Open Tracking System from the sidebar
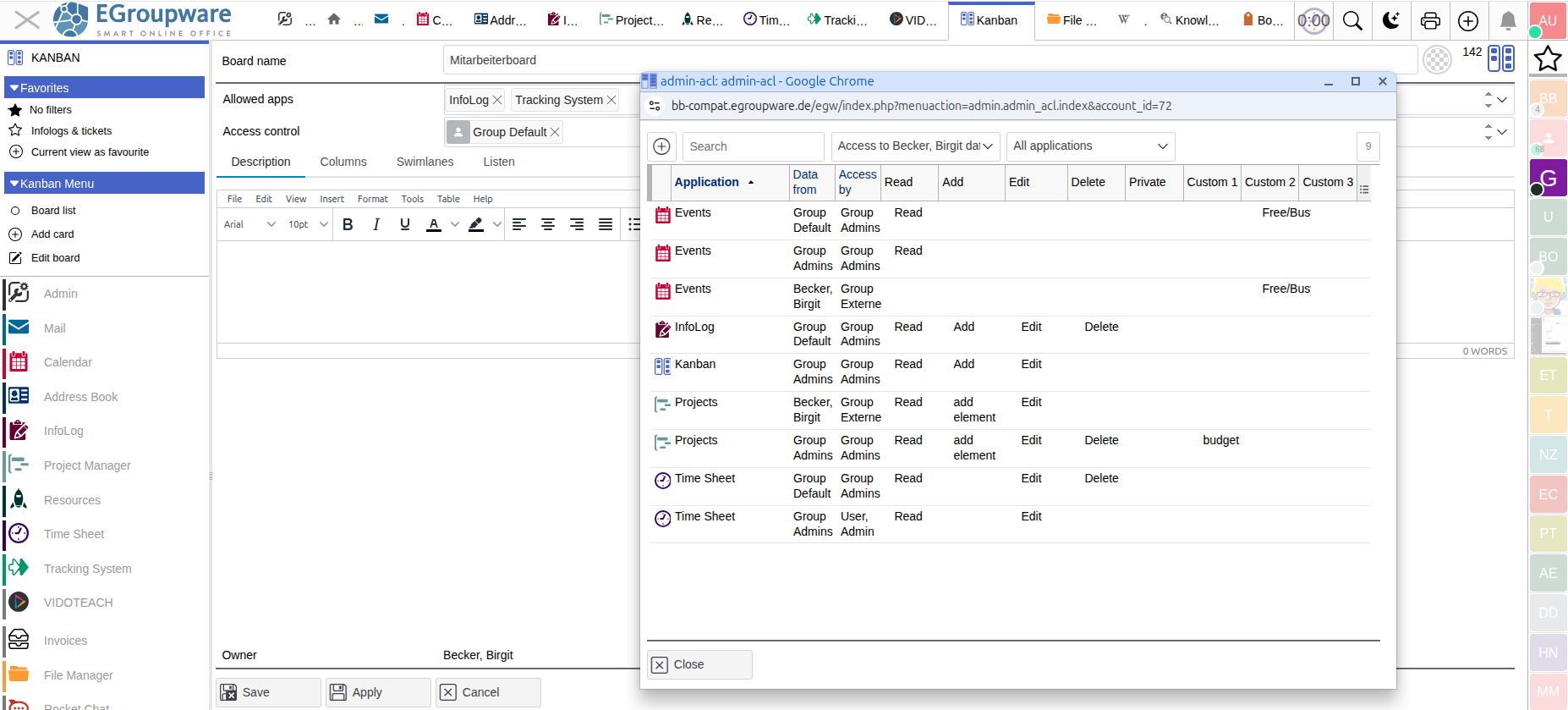Image resolution: width=1568 pixels, height=710 pixels. click(x=87, y=569)
